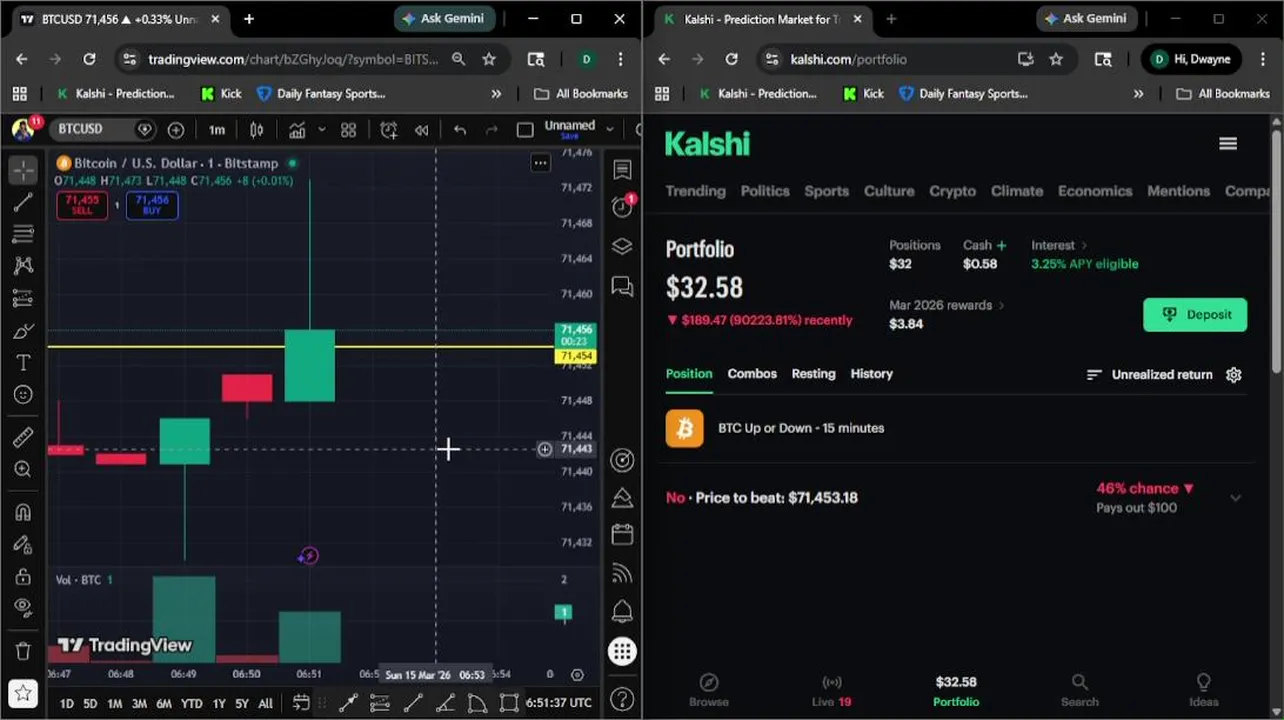Open the chats panel icon
The height and width of the screenshot is (720, 1284).
coord(622,288)
